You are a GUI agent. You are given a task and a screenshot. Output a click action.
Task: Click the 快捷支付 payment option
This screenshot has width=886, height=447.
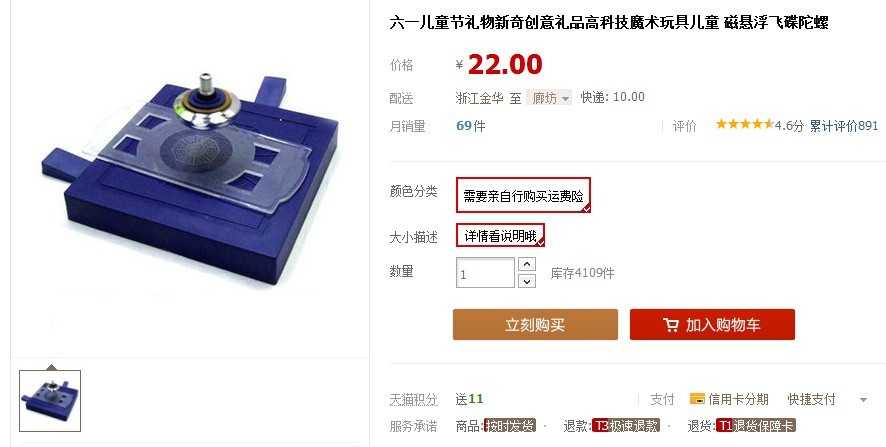[x=811, y=400]
